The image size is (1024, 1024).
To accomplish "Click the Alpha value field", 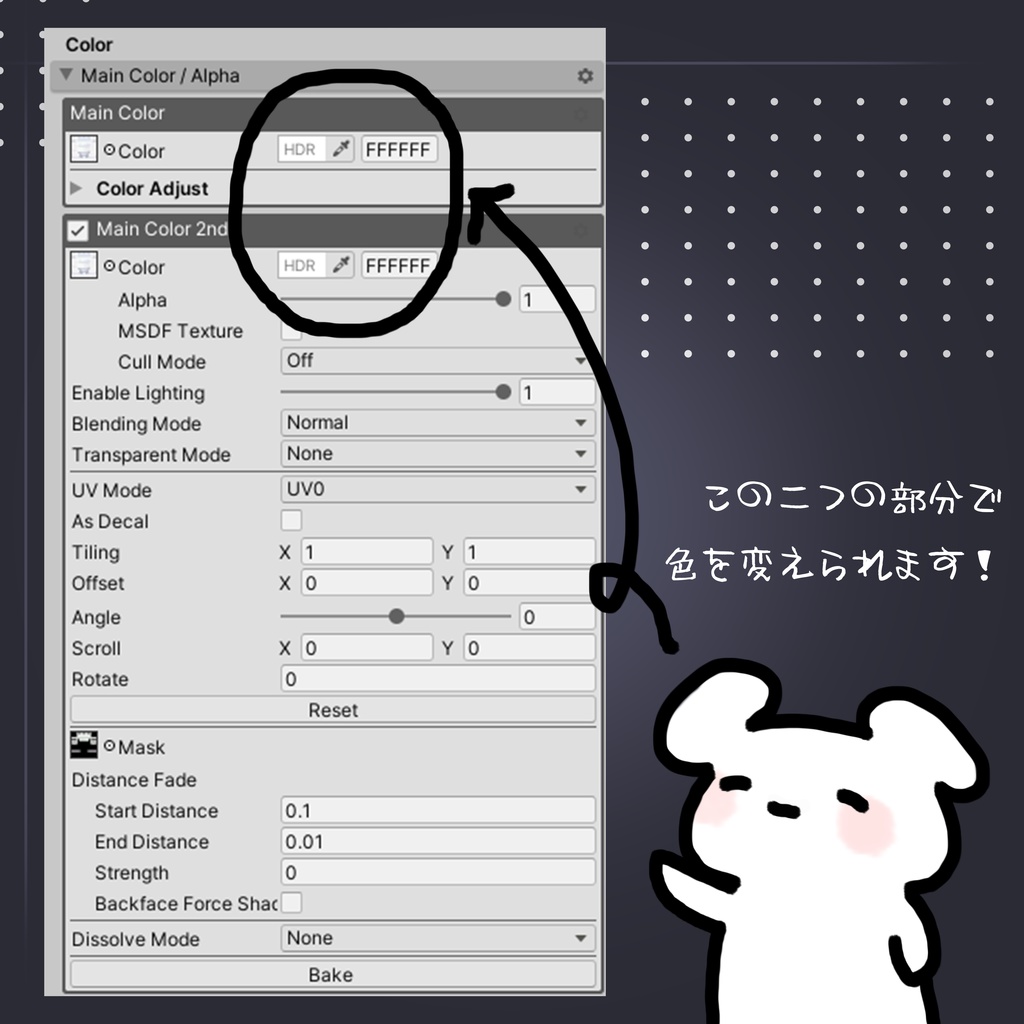I will pyautogui.click(x=557, y=299).
